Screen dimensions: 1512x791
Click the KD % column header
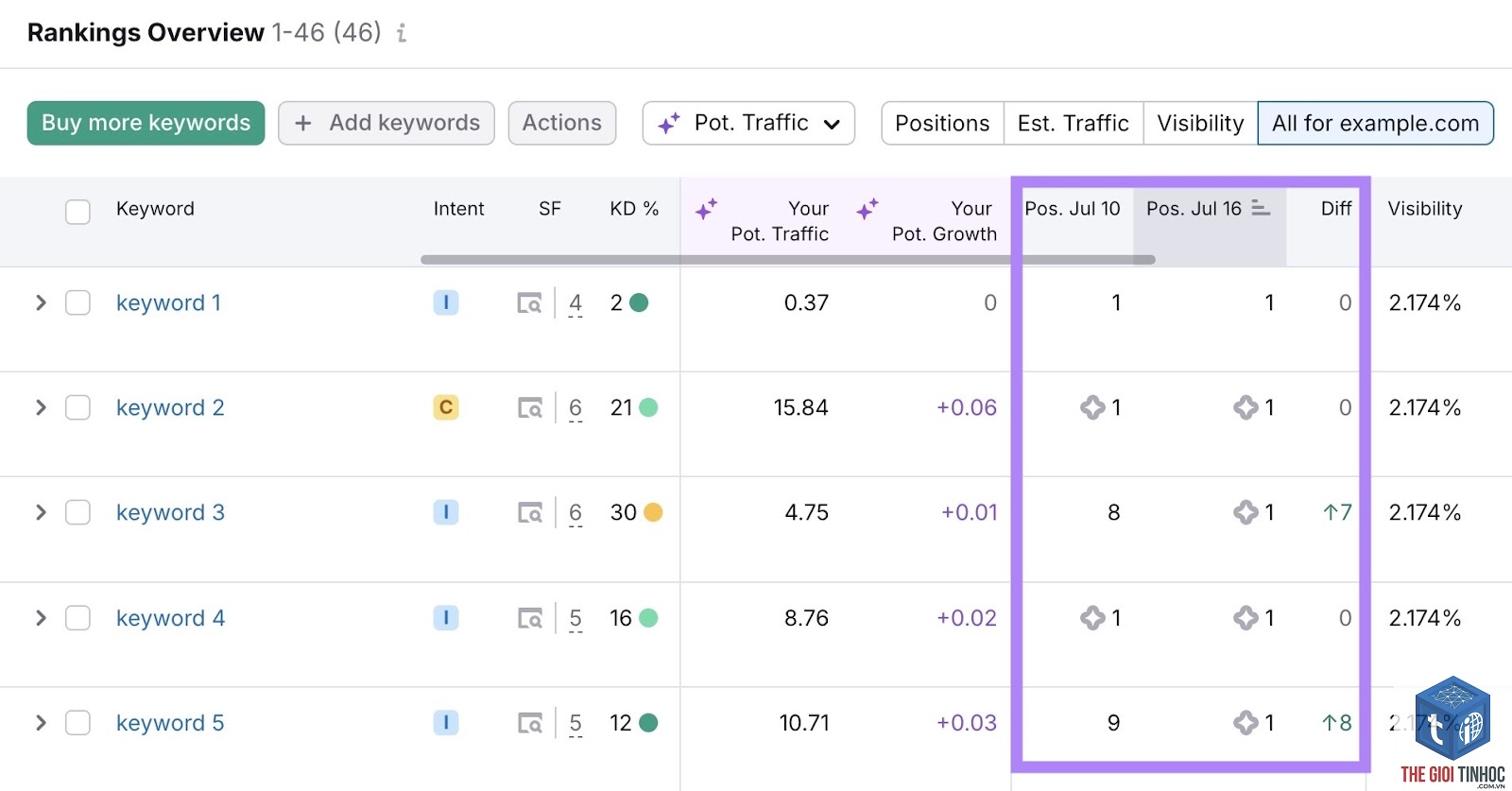coord(634,208)
